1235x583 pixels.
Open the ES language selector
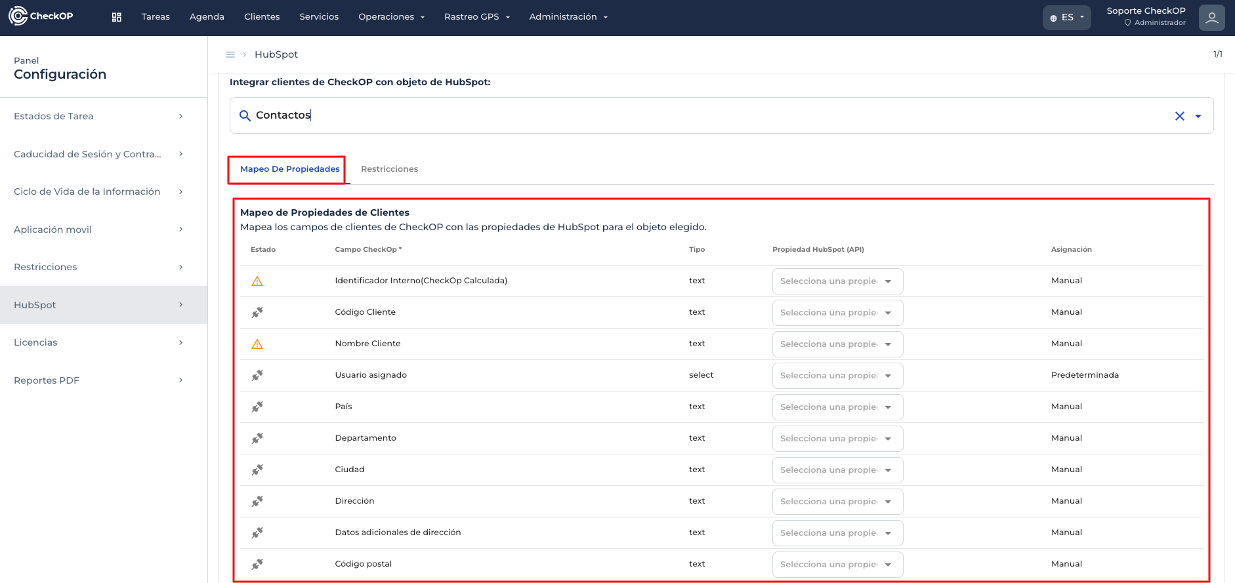coord(1066,17)
